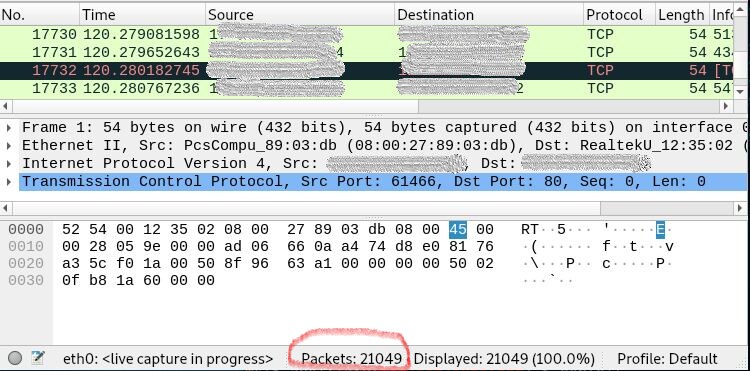Image resolution: width=750 pixels, height=371 pixels.
Task: Expand the Frame 1 tree row
Action: 9,128
